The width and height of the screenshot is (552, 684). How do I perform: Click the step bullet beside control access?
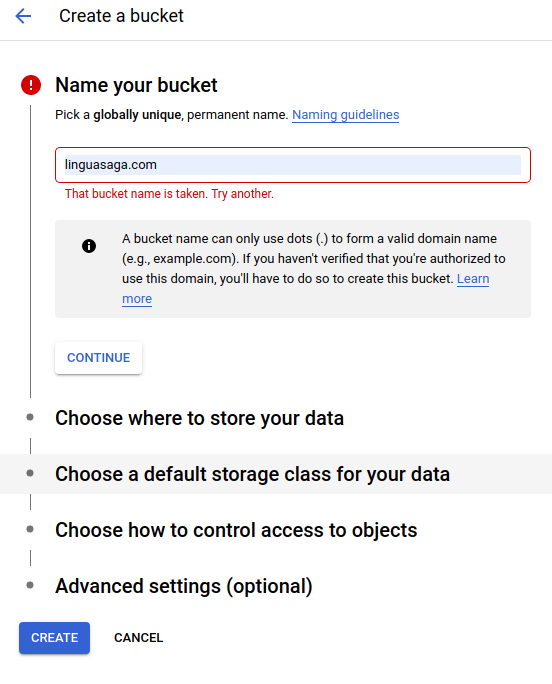click(30, 529)
